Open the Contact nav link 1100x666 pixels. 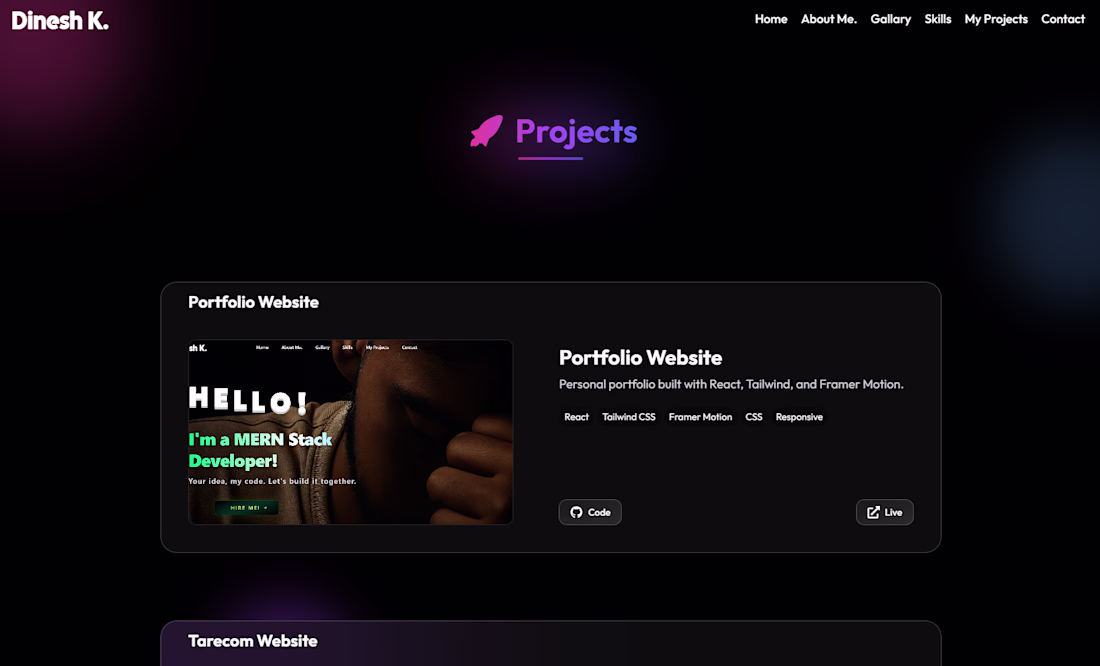(1063, 19)
